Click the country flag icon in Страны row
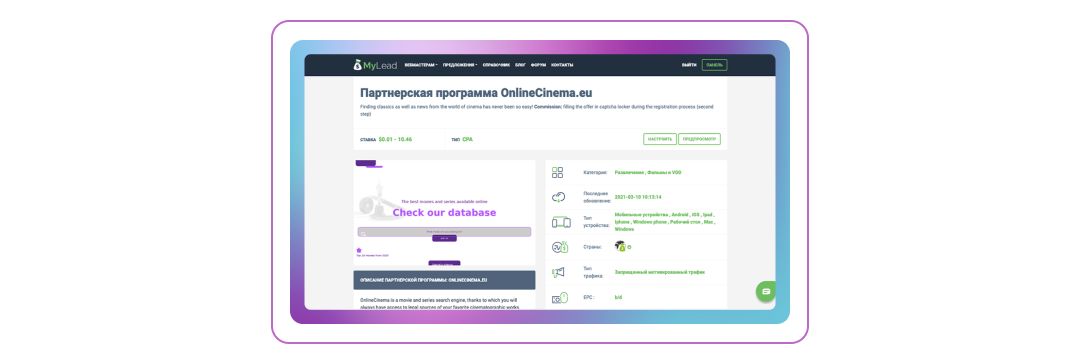 point(620,246)
